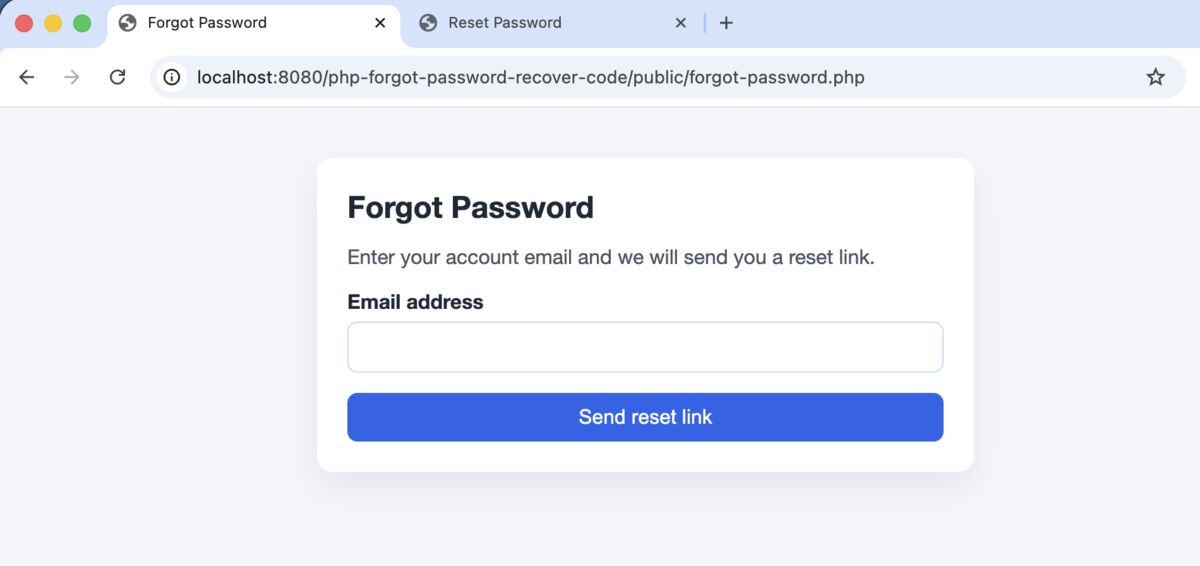This screenshot has width=1200, height=566.
Task: Click the Send reset link button
Action: pos(645,417)
